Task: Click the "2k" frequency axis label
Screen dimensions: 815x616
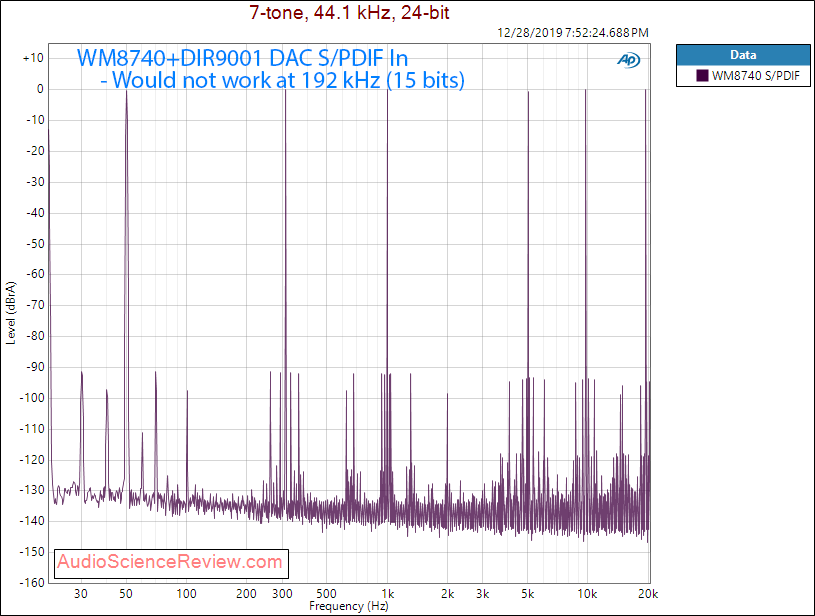Action: click(x=448, y=594)
